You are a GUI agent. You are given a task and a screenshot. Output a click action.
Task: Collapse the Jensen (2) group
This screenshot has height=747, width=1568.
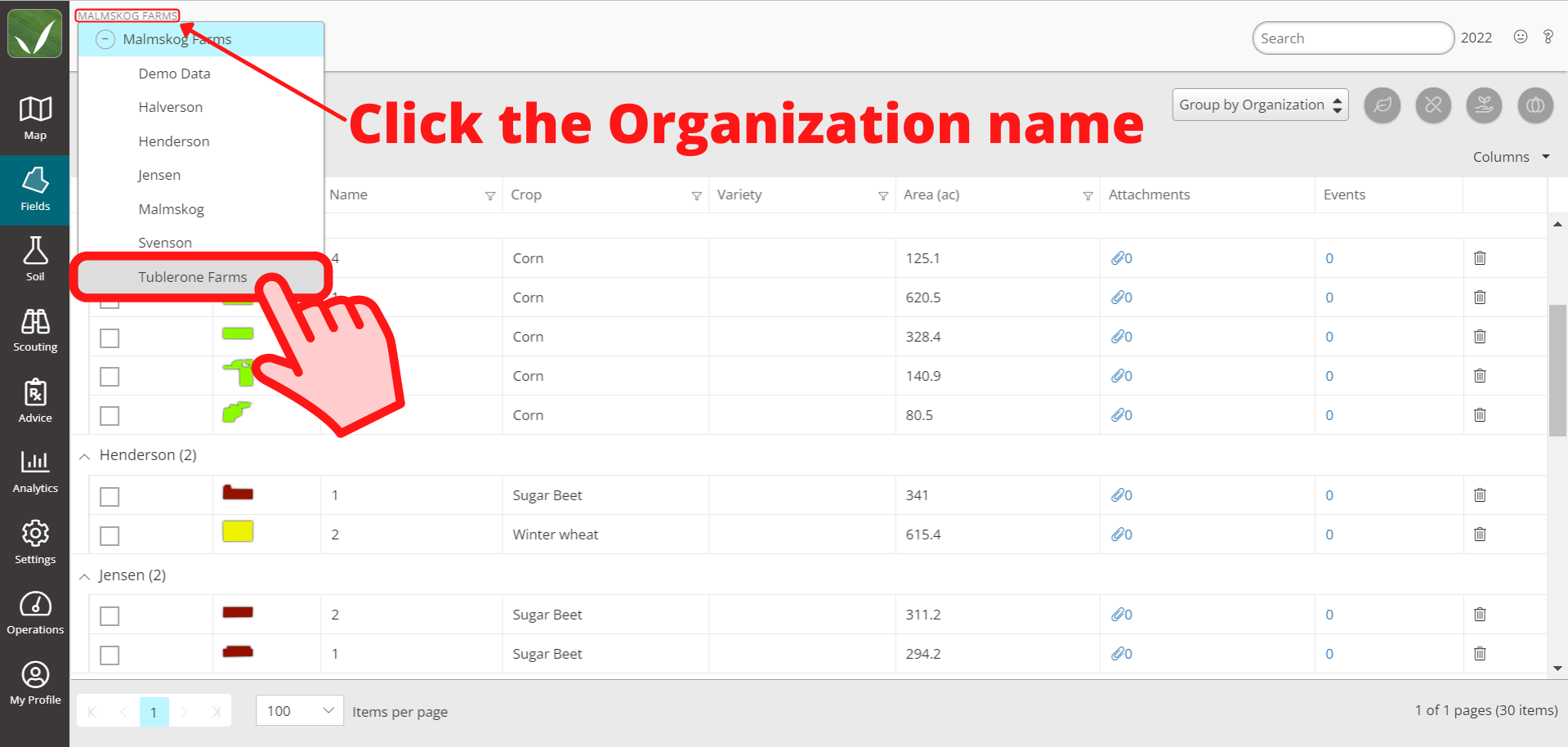click(84, 576)
